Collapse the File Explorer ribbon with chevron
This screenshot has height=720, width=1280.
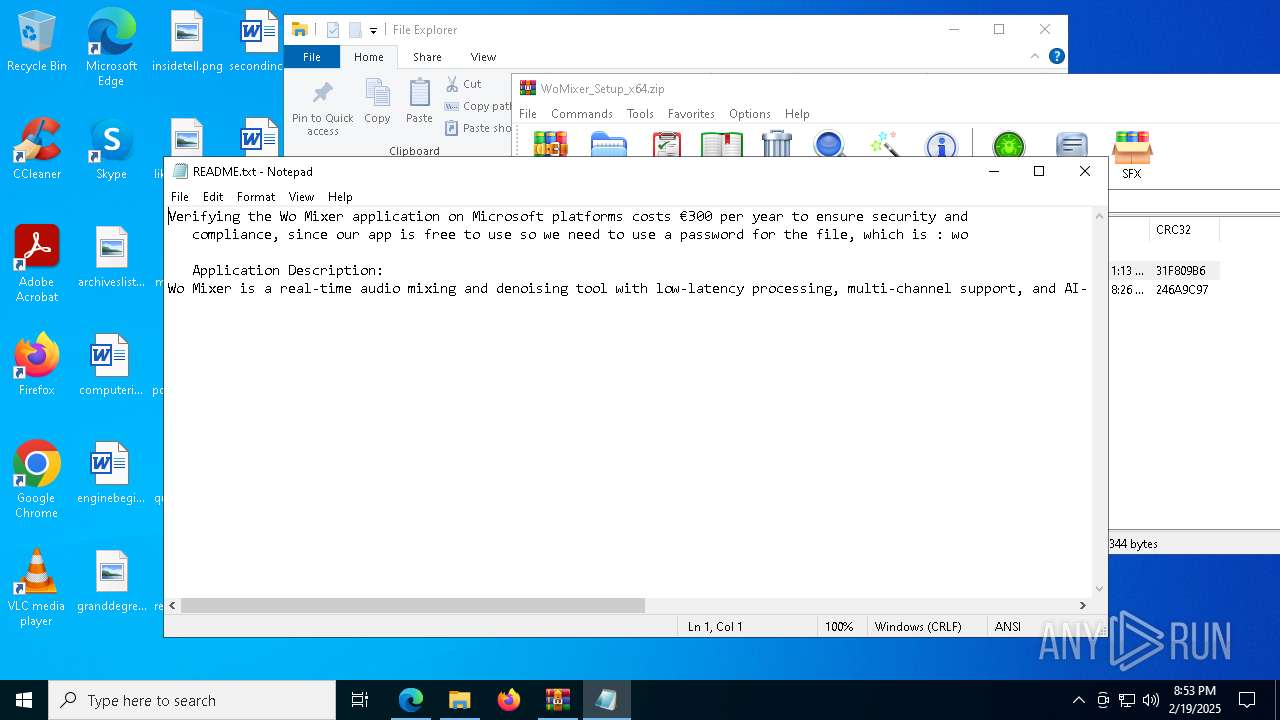1034,57
